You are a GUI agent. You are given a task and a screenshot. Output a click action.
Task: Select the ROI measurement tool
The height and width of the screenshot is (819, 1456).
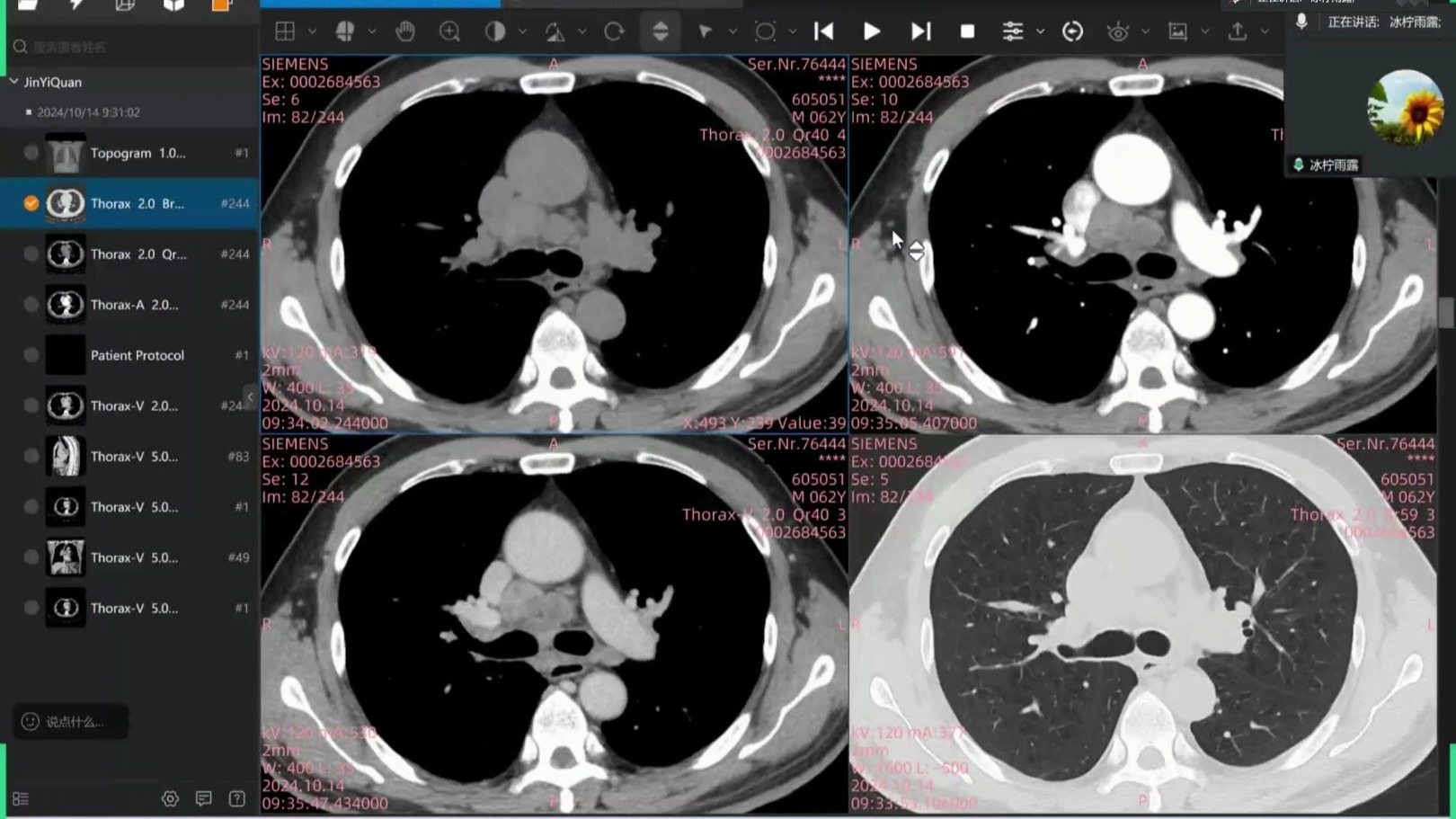(765, 31)
